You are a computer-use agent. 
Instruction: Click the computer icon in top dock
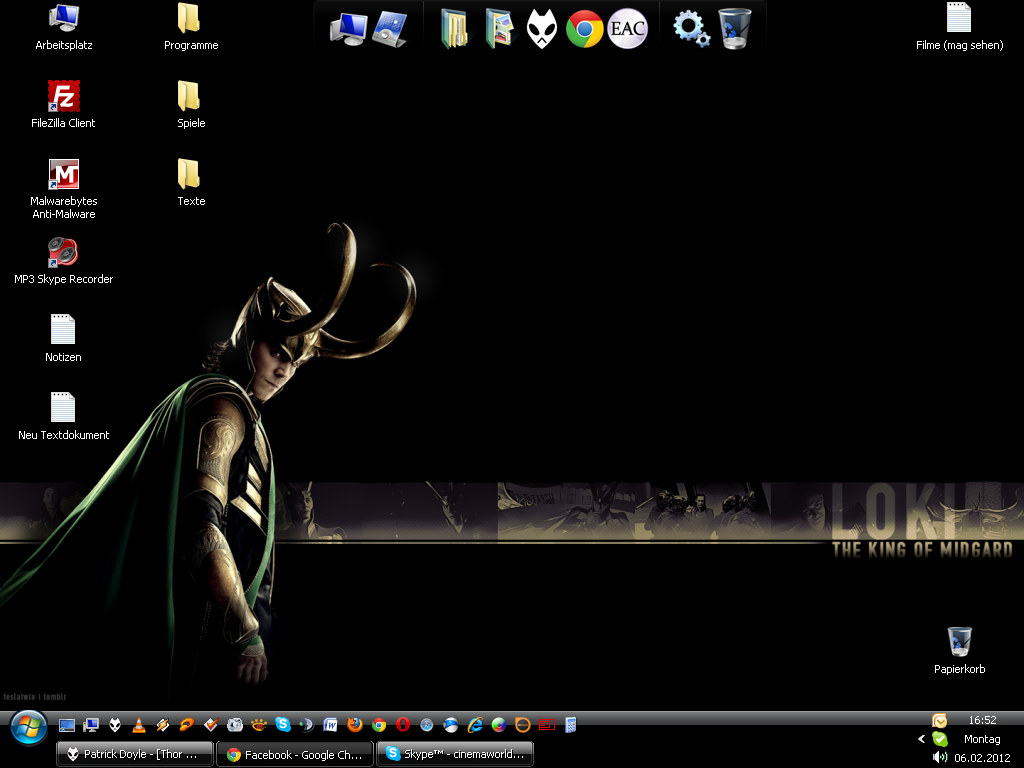[348, 29]
